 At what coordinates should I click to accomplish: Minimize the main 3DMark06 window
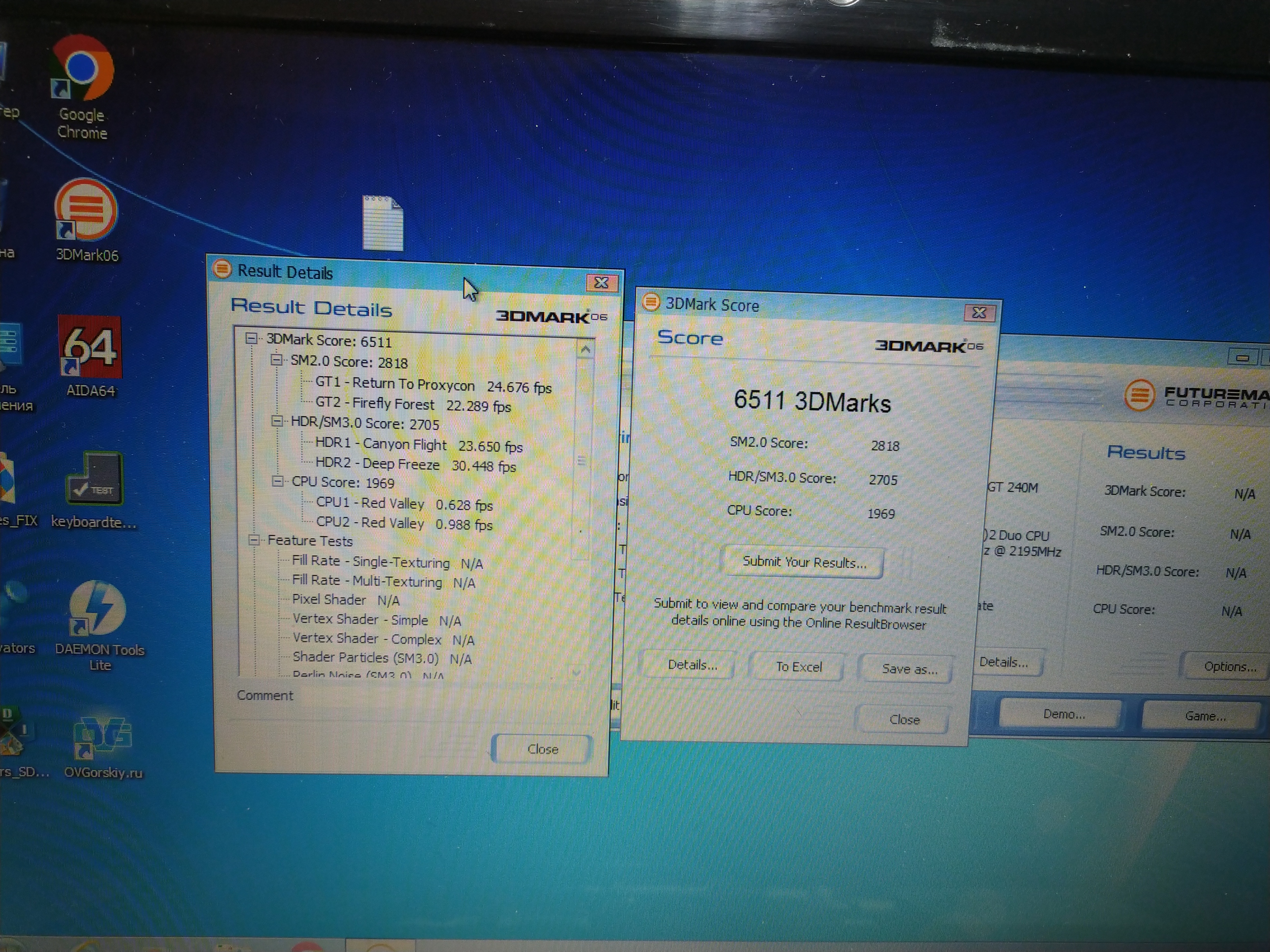click(1243, 358)
